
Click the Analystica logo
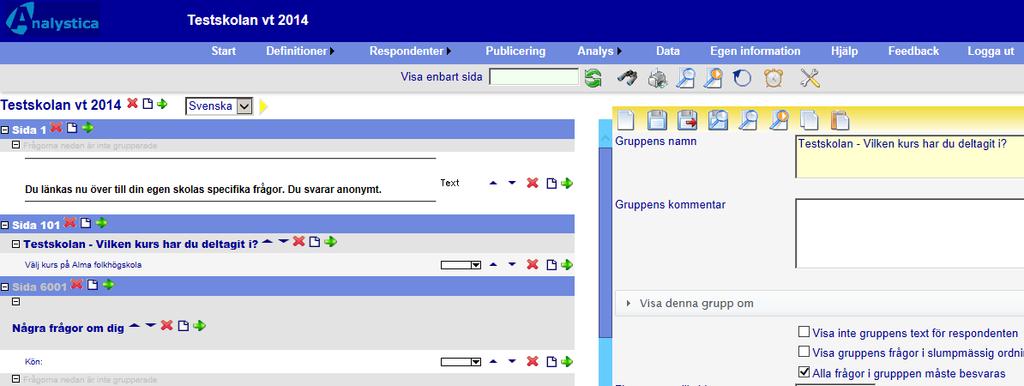tap(52, 20)
